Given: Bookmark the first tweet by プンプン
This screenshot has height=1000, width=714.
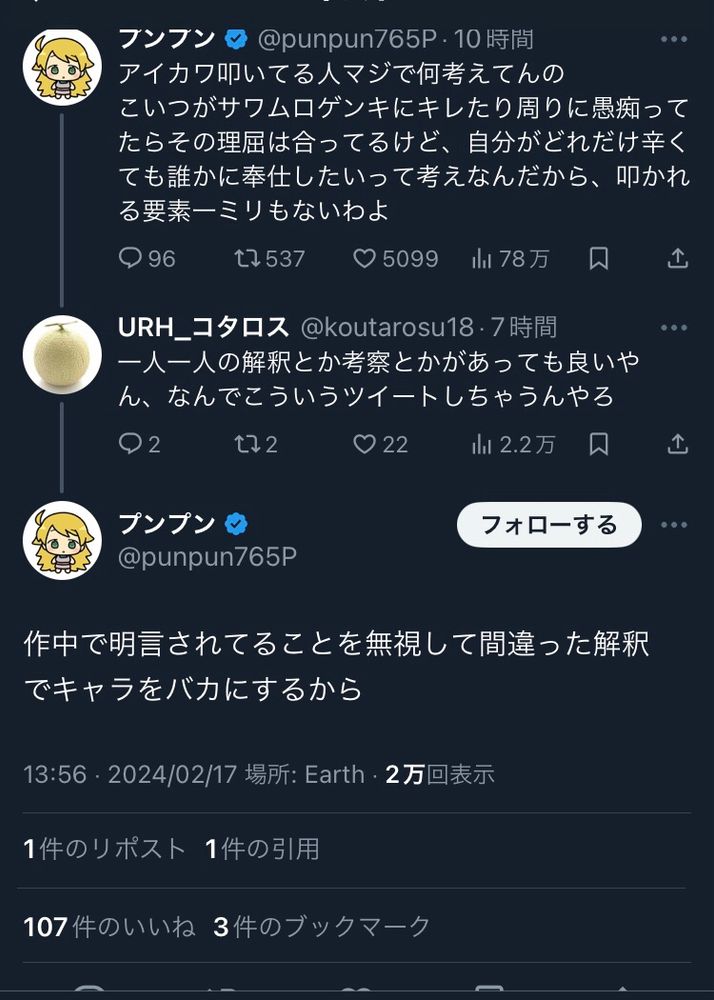Looking at the screenshot, I should pyautogui.click(x=598, y=258).
